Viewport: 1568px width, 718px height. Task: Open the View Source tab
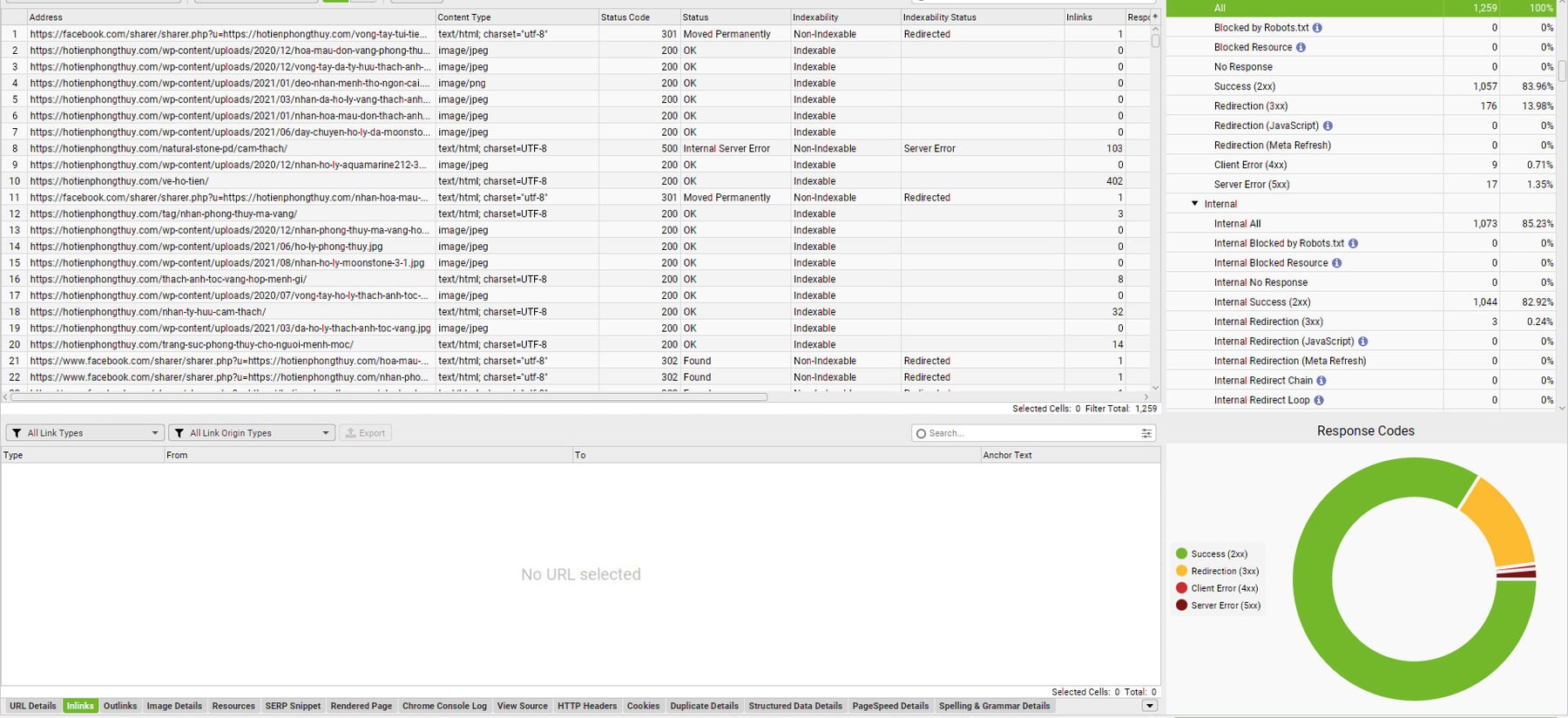523,706
